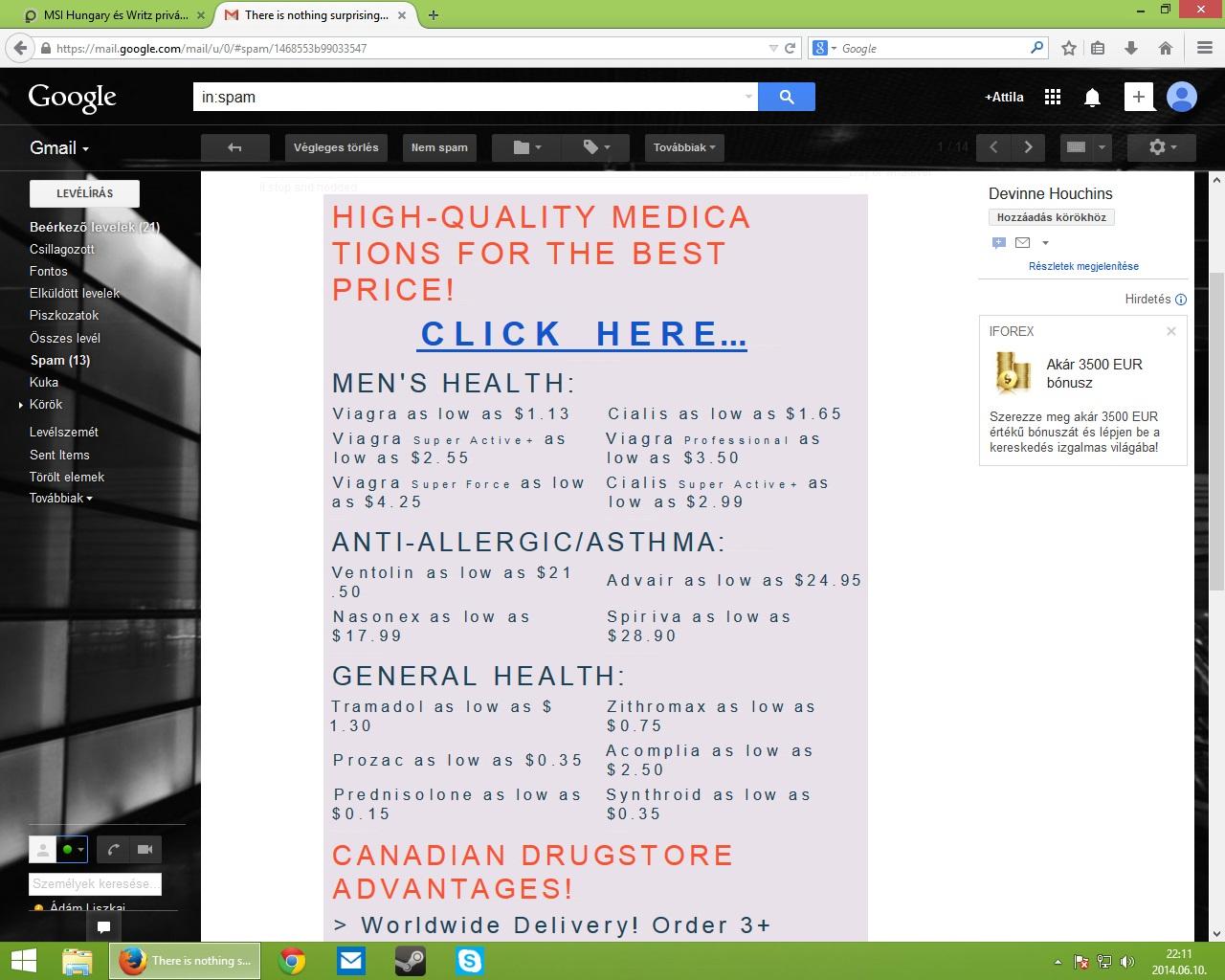Open the Firefox hamburger menu
The width and height of the screenshot is (1225, 980).
(x=1205, y=48)
